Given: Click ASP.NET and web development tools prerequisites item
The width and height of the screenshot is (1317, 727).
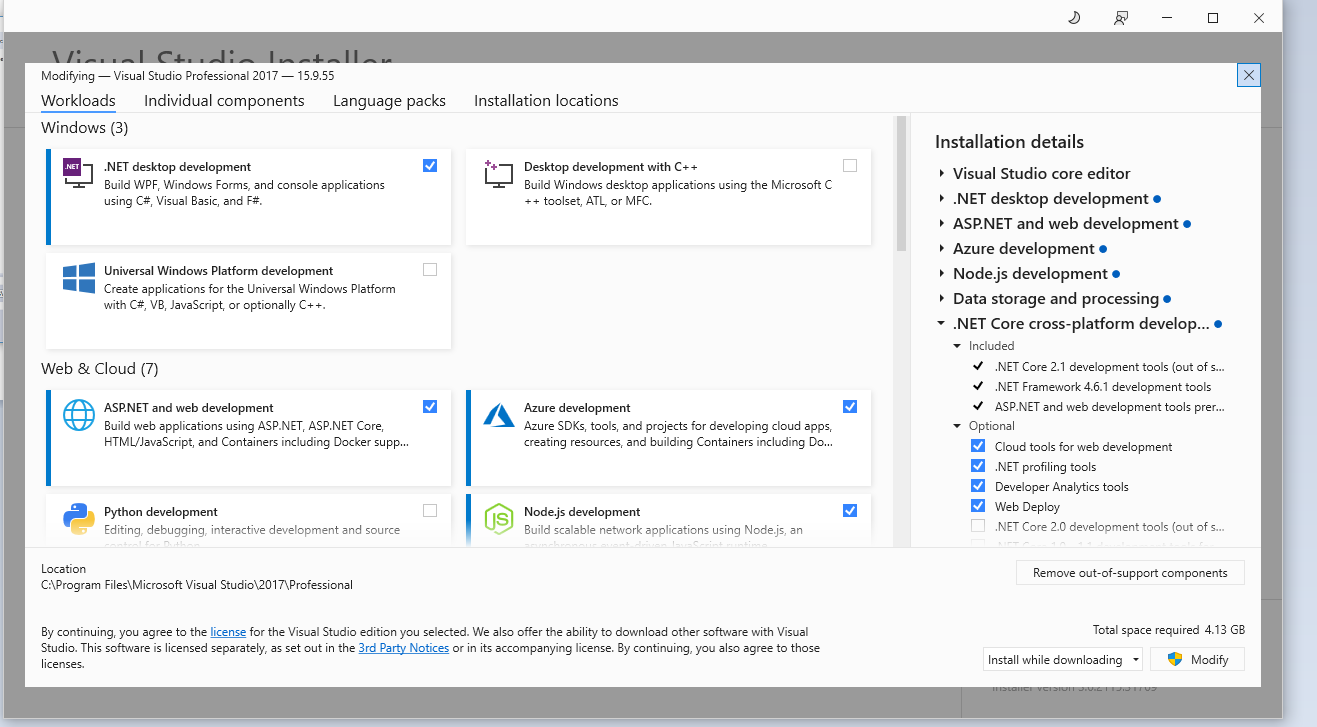Looking at the screenshot, I should [x=1109, y=407].
